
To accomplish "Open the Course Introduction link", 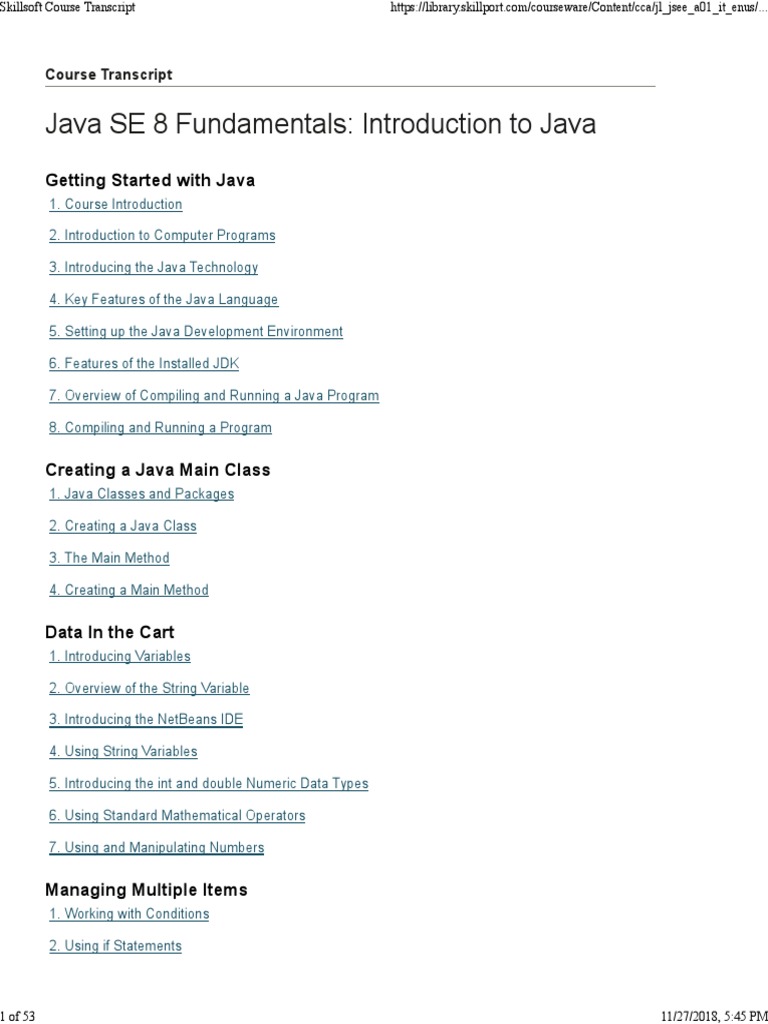I will point(116,204).
